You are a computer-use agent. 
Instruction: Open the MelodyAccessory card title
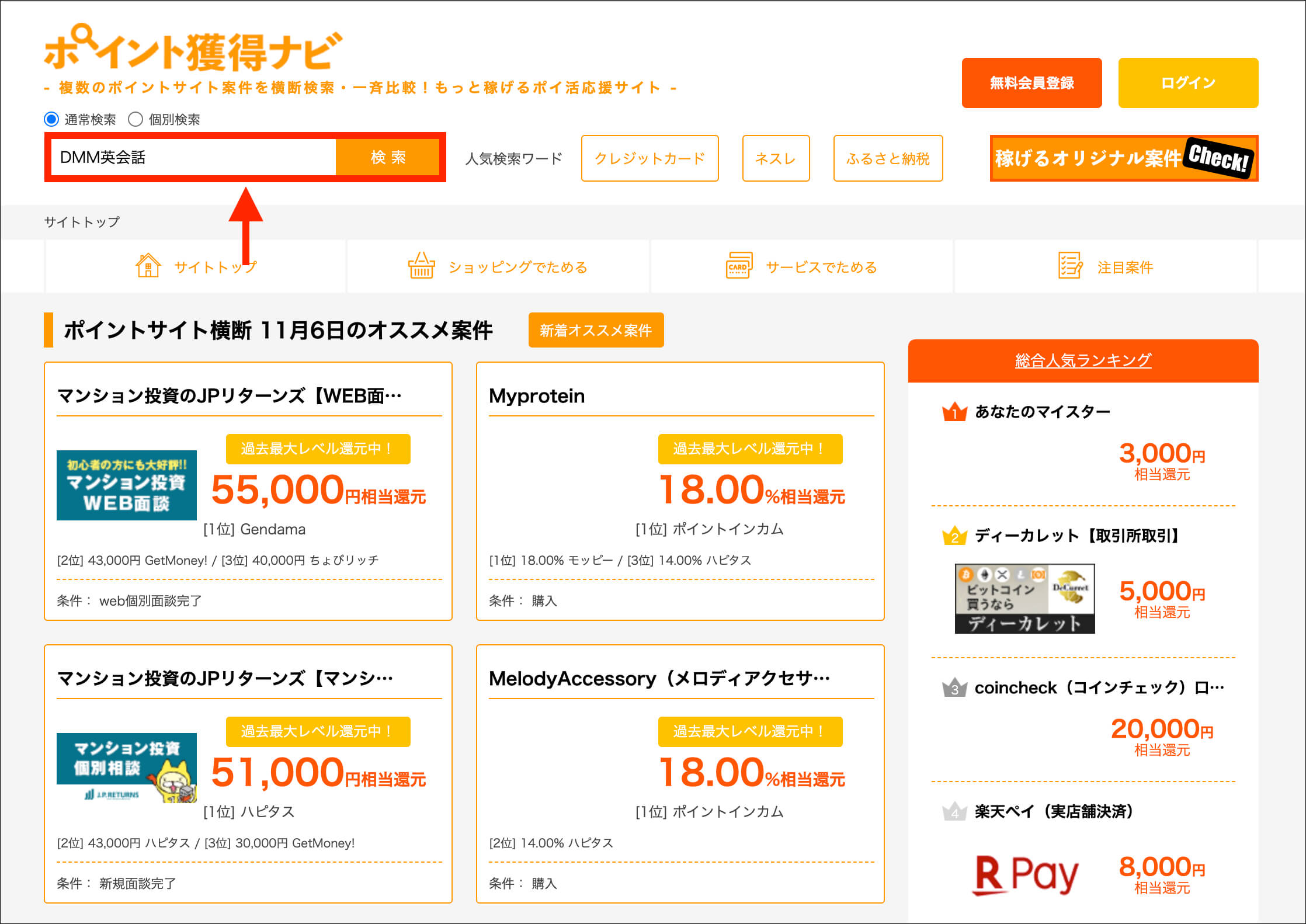click(x=659, y=679)
